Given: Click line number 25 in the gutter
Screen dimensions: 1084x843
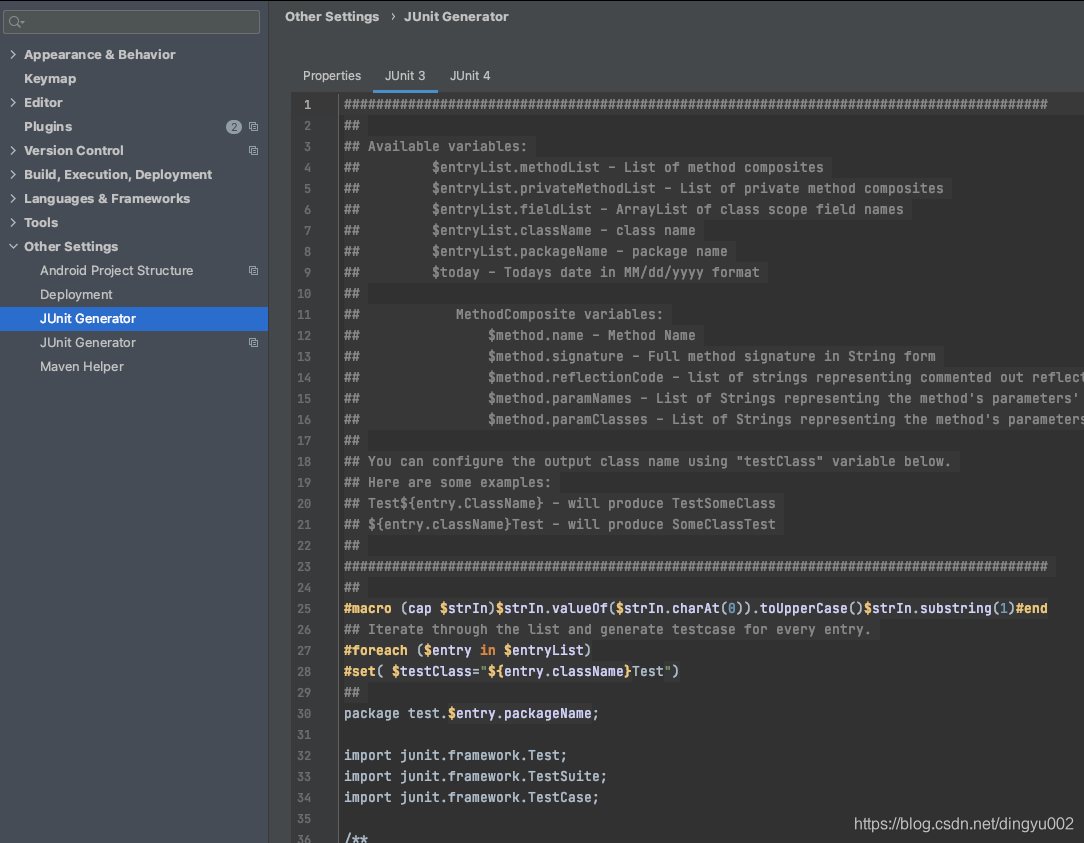Looking at the screenshot, I should 304,609.
